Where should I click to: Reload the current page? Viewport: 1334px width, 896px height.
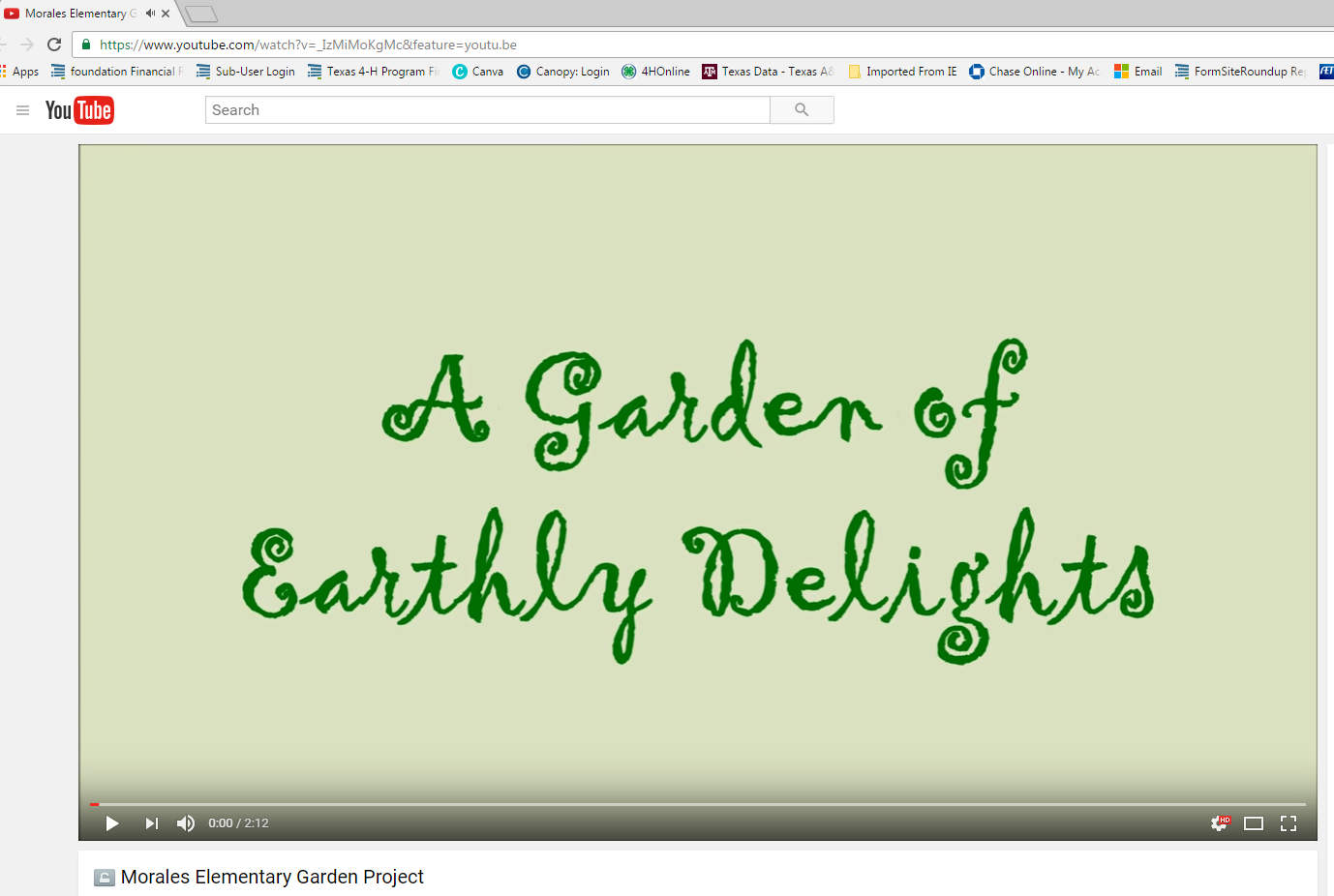click(x=55, y=45)
